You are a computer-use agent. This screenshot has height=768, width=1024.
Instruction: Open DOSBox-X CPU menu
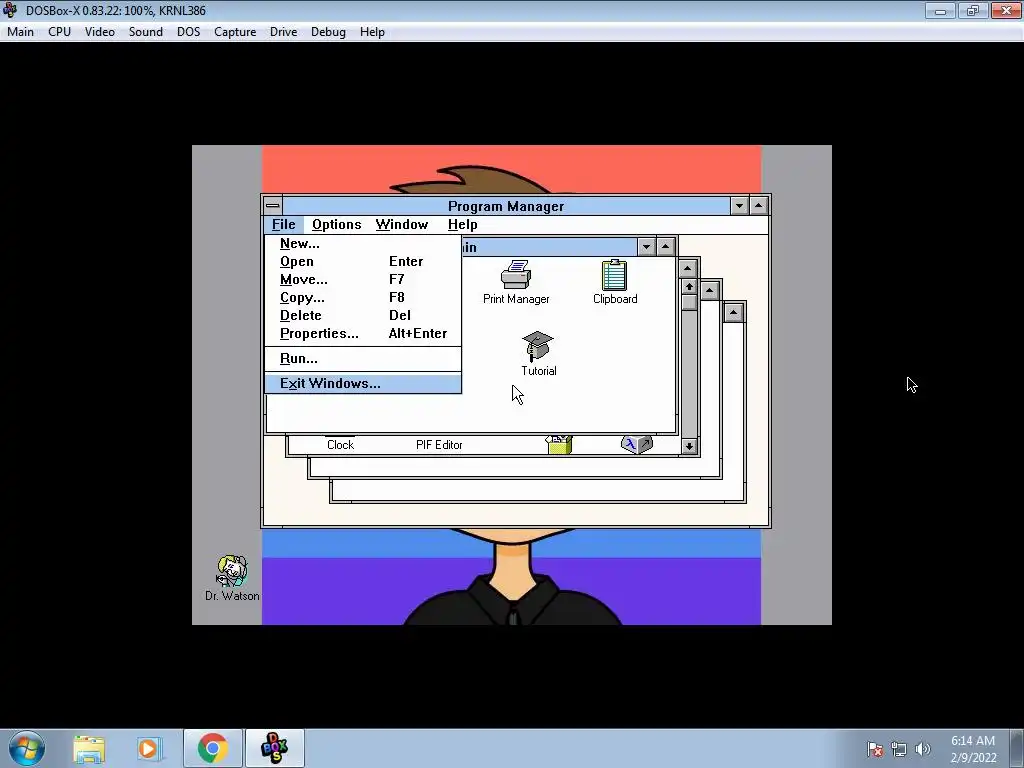(59, 32)
